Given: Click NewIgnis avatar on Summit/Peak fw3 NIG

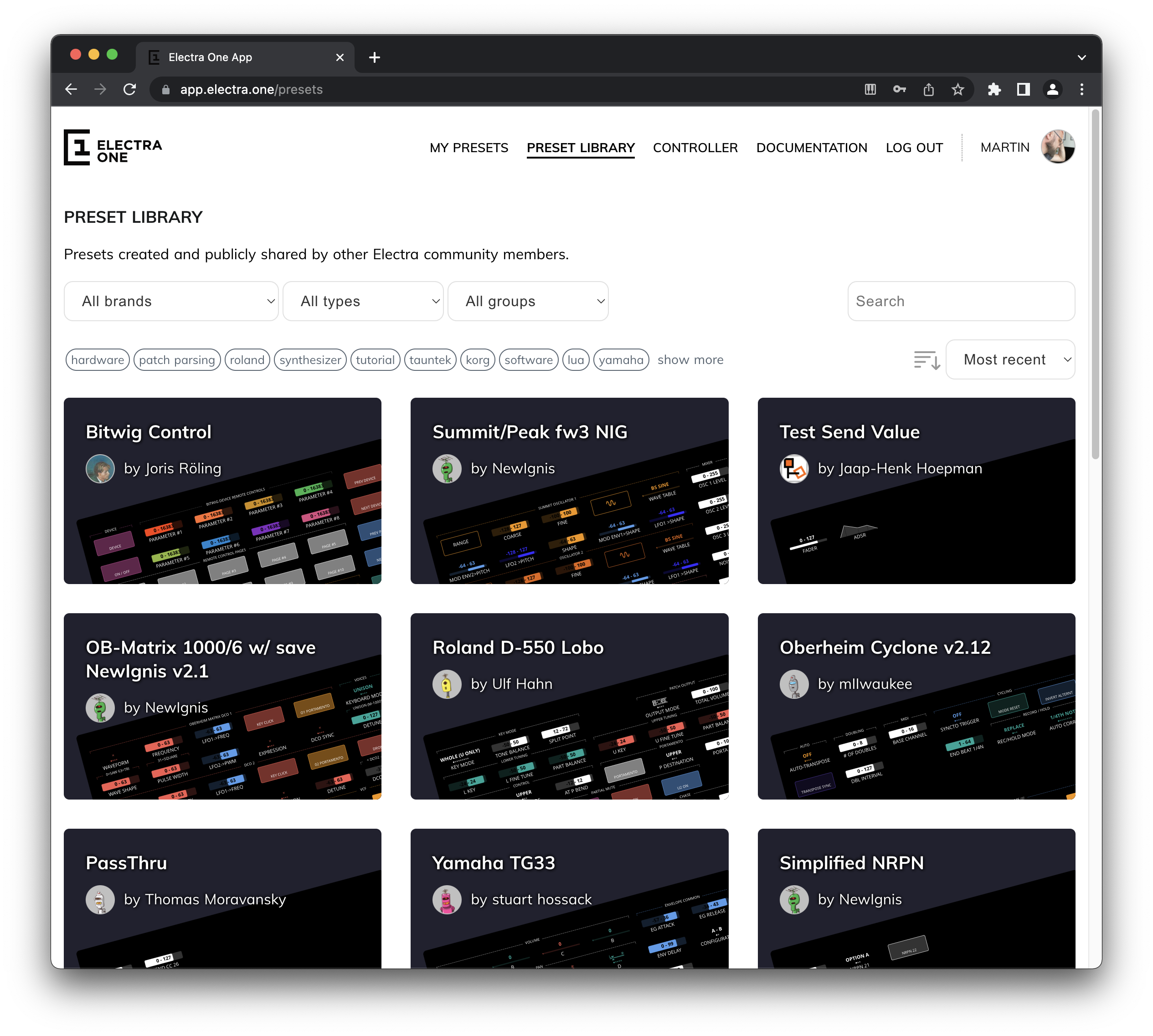Looking at the screenshot, I should (448, 468).
